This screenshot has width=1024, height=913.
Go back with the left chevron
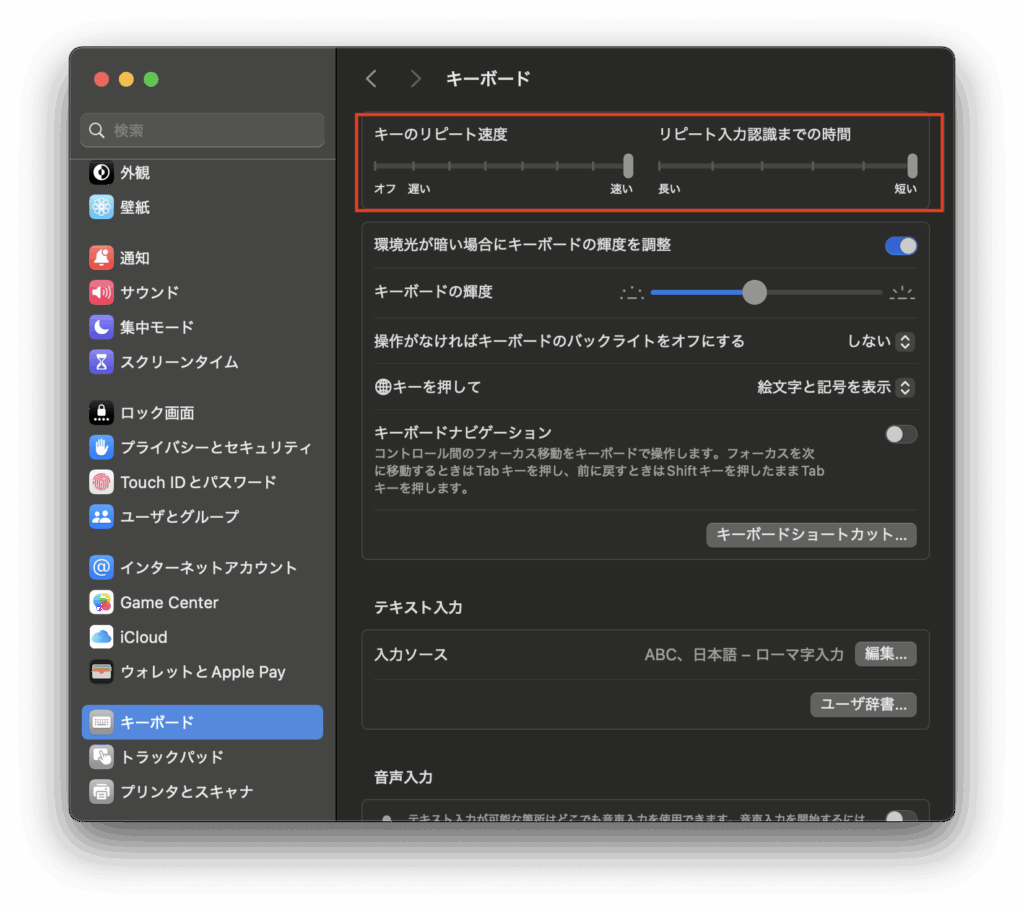coord(371,79)
